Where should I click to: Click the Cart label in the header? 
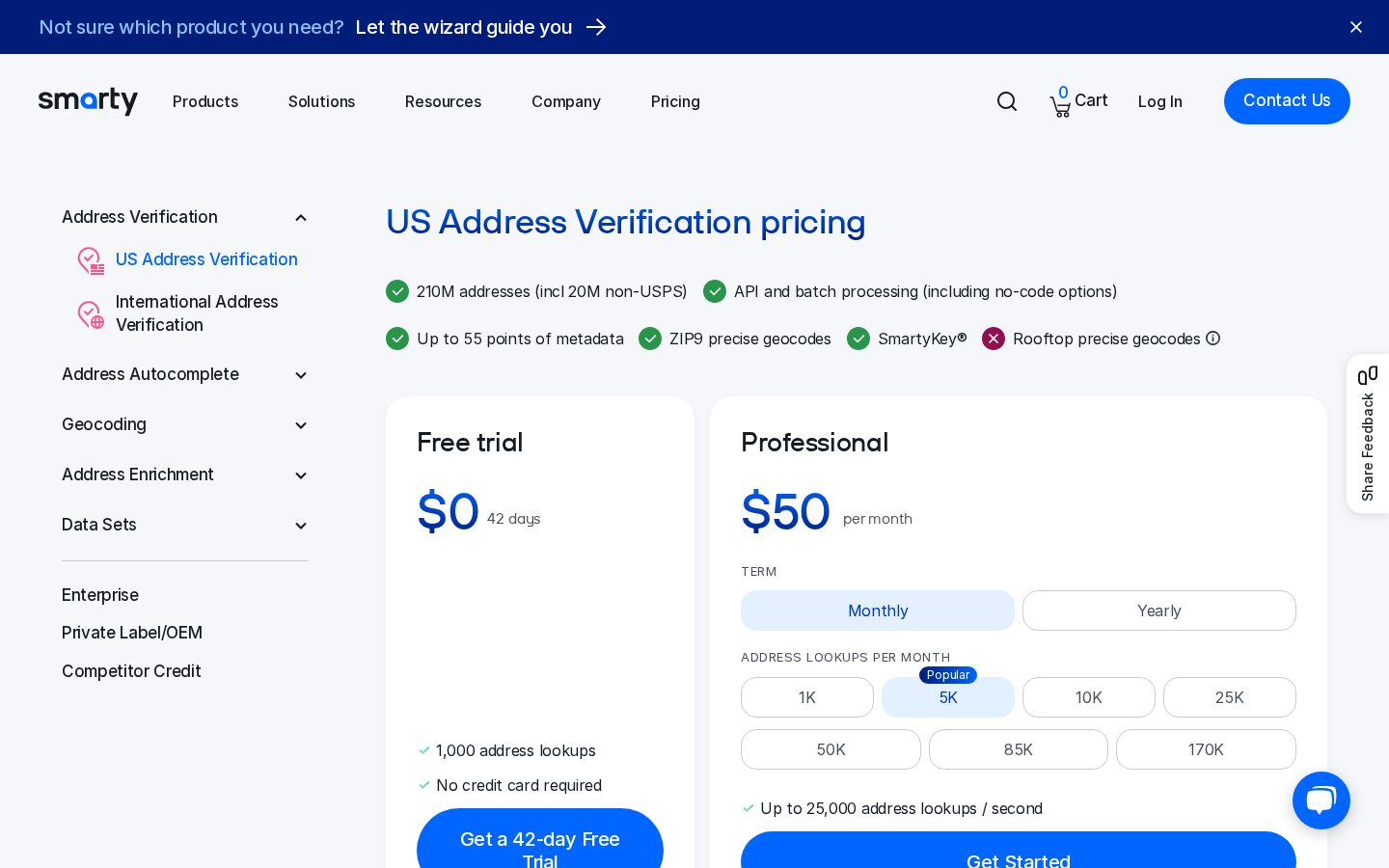coord(1091,100)
